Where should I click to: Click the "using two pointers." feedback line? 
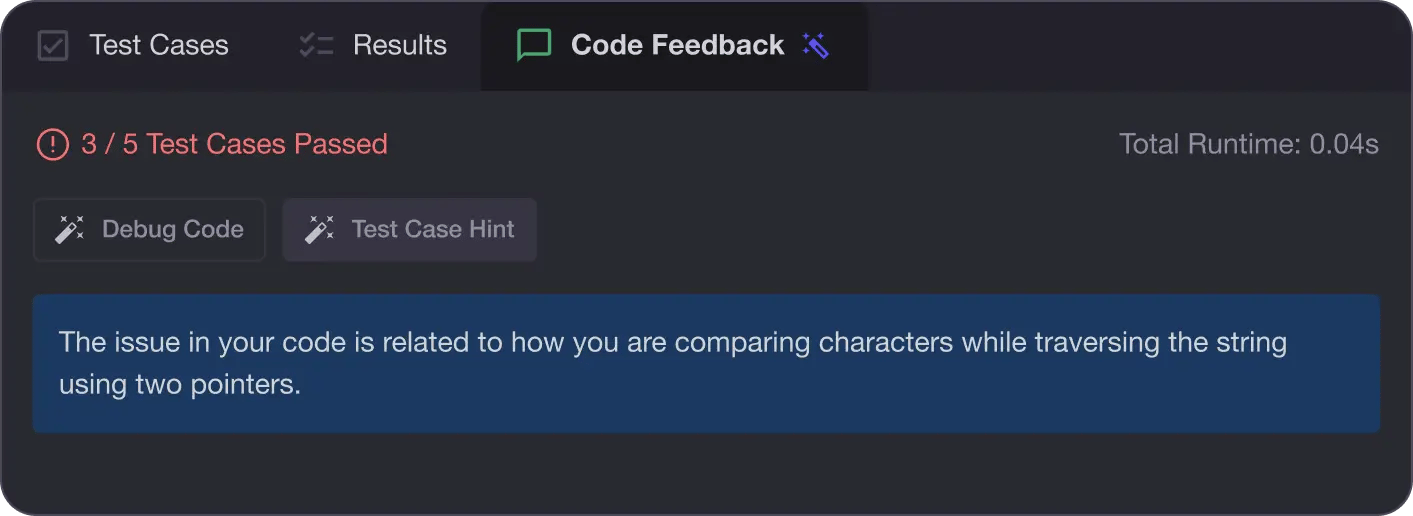180,385
